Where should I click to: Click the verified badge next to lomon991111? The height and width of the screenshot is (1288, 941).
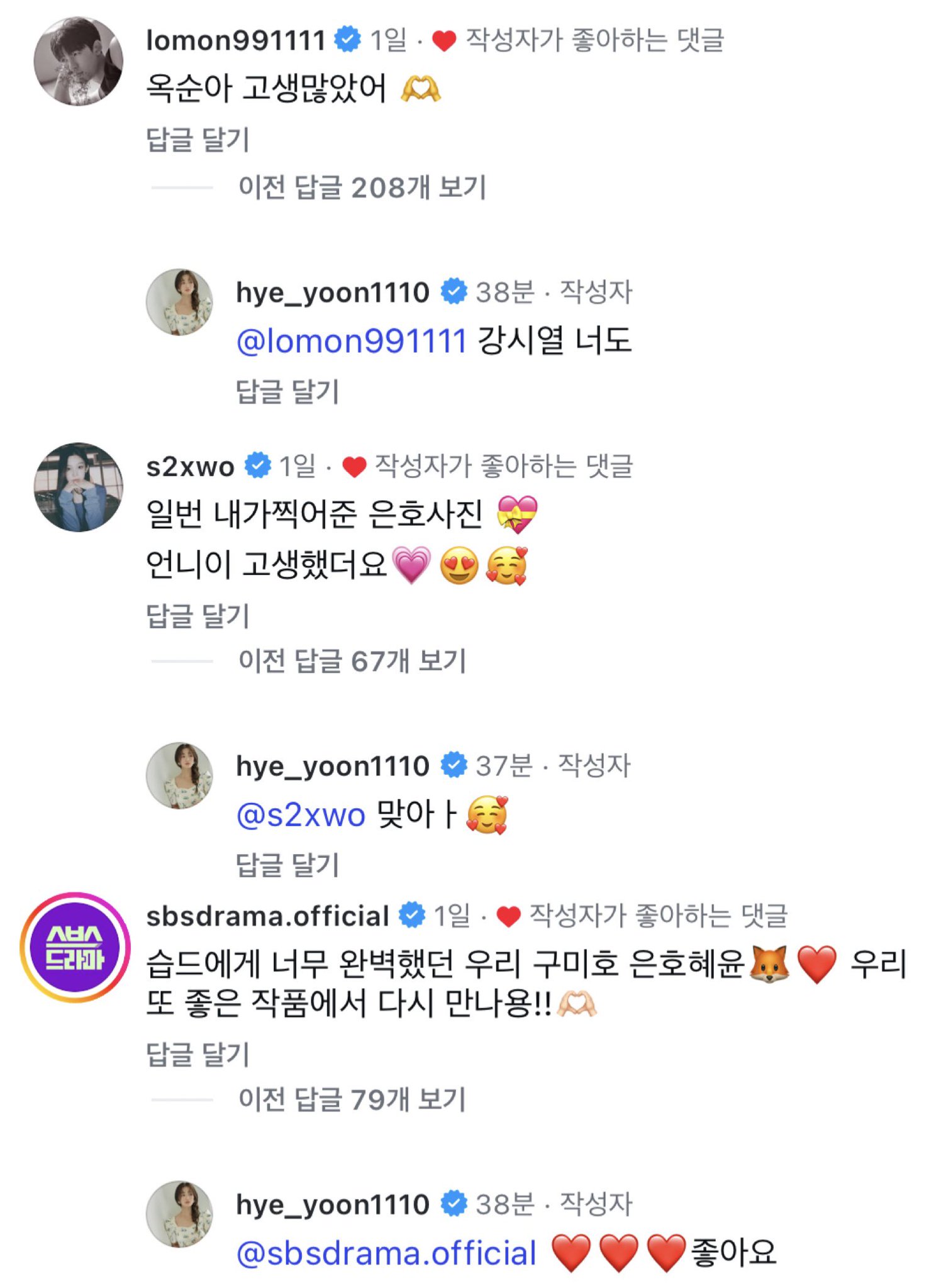pos(347,39)
